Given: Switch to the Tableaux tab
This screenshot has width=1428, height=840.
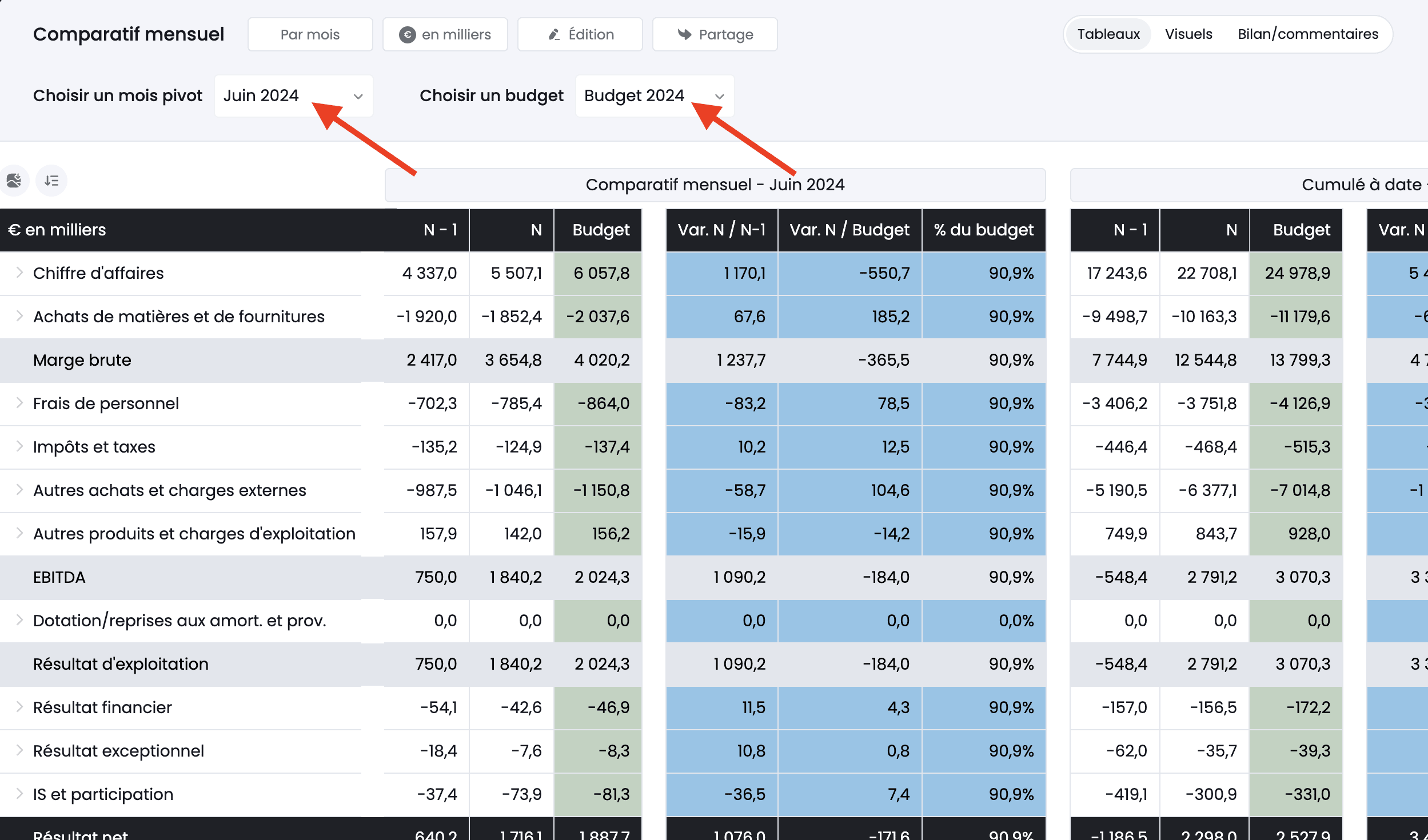Looking at the screenshot, I should 1108,34.
